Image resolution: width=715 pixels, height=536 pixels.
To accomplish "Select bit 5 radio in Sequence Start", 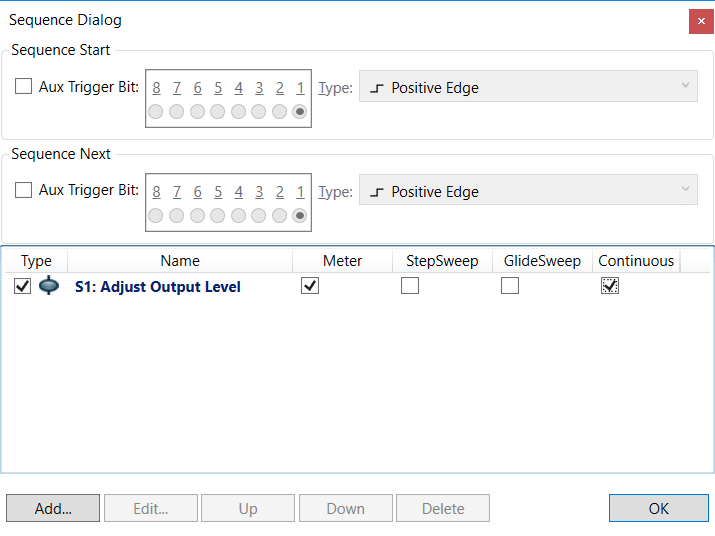I will coord(218,112).
